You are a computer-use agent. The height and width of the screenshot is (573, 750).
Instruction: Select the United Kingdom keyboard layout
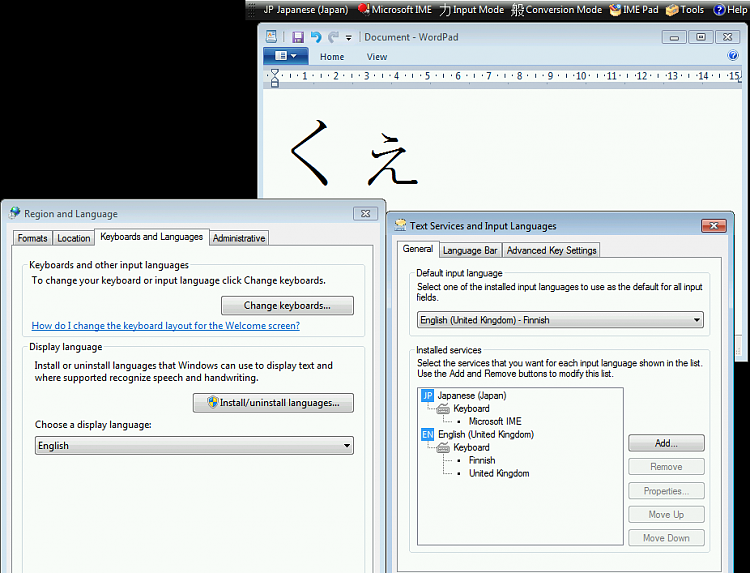(499, 473)
